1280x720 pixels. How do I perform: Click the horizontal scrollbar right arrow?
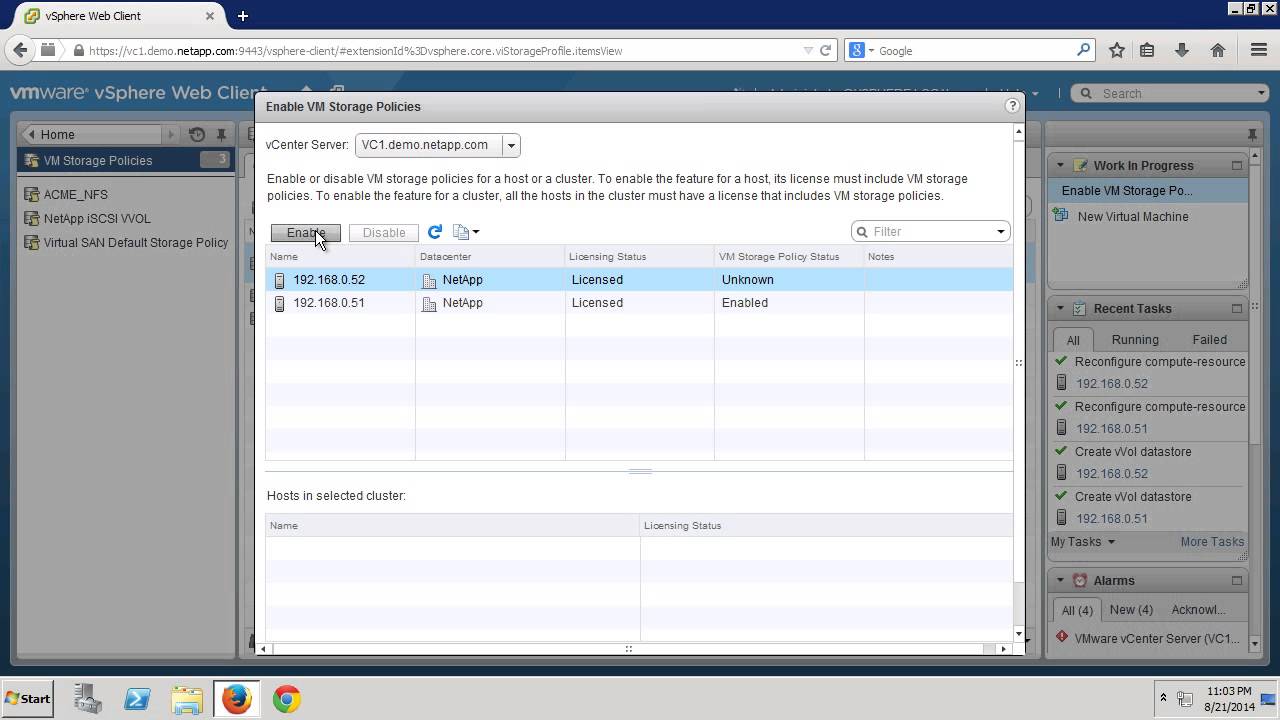pos(1003,649)
